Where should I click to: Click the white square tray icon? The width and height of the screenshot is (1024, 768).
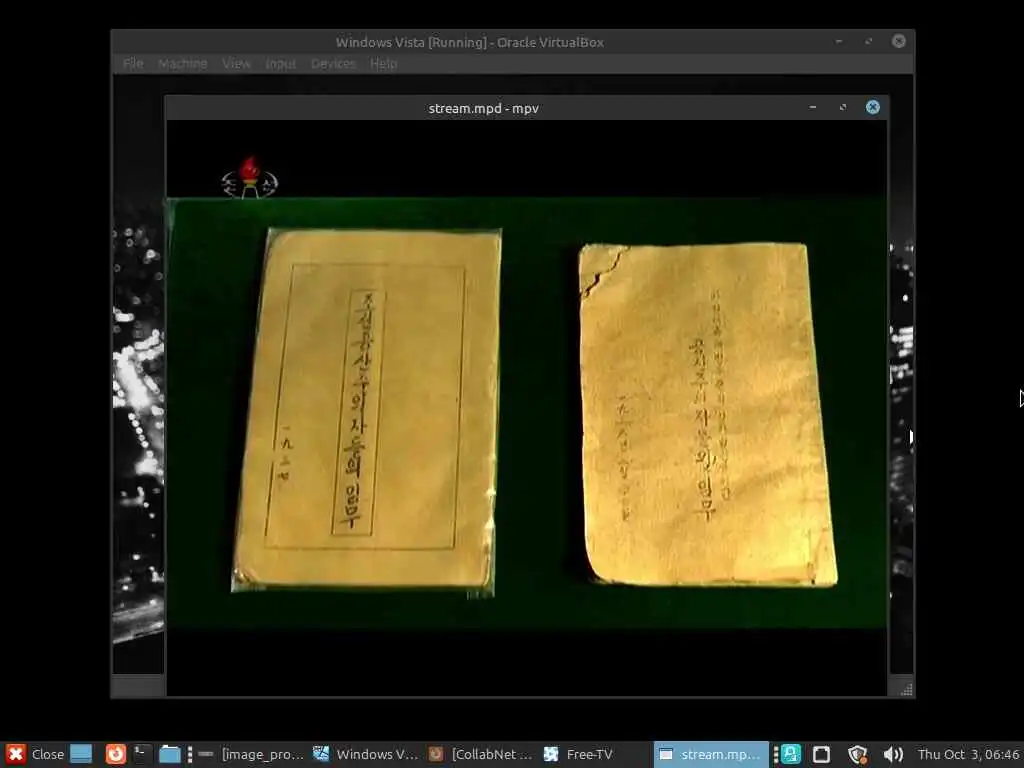pos(822,754)
